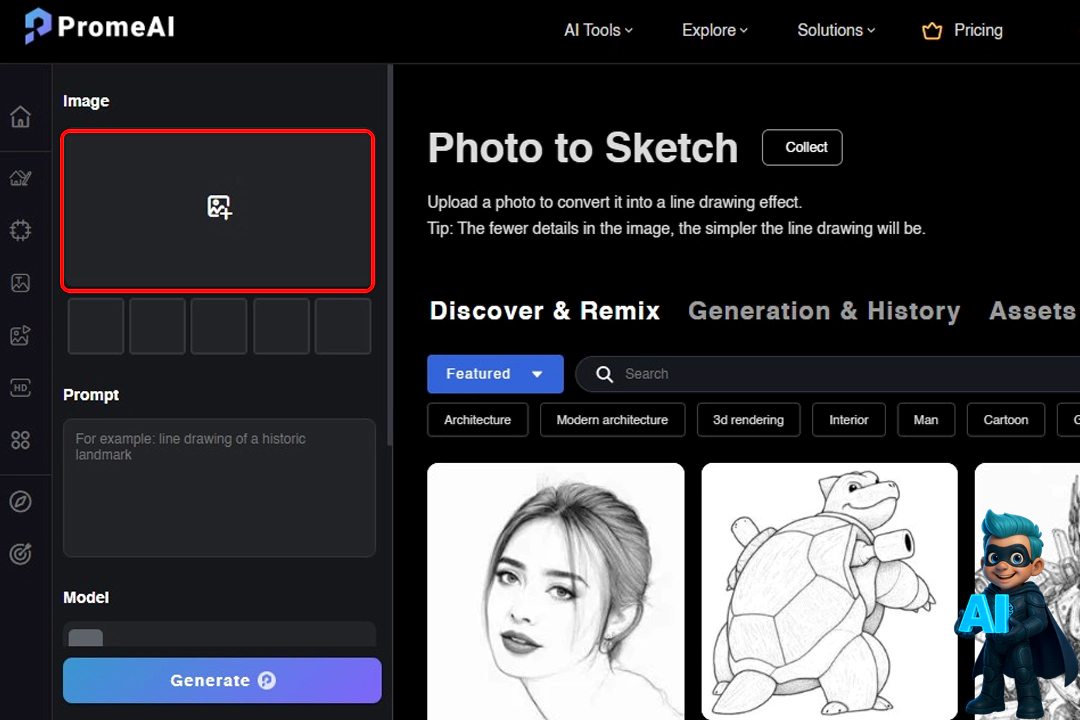Image resolution: width=1080 pixels, height=720 pixels.
Task: Click the HD upscale sidebar icon
Action: 20,388
